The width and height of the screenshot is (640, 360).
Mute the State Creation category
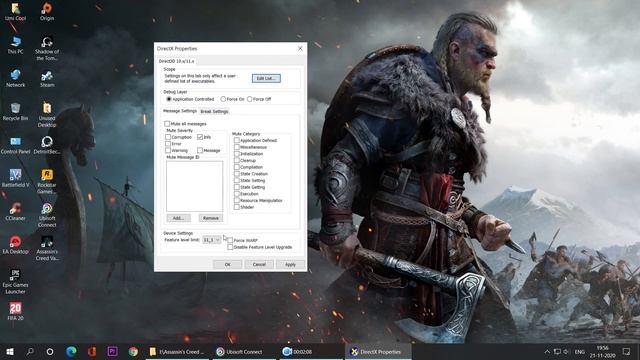237,174
